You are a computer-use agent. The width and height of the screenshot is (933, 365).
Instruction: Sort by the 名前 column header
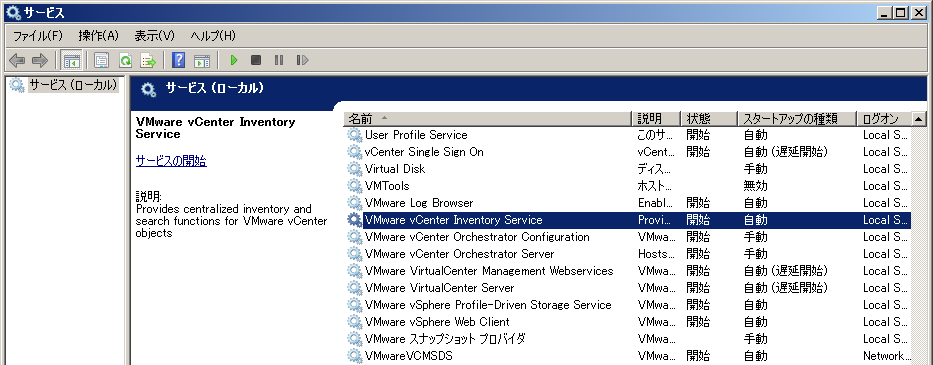click(487, 119)
